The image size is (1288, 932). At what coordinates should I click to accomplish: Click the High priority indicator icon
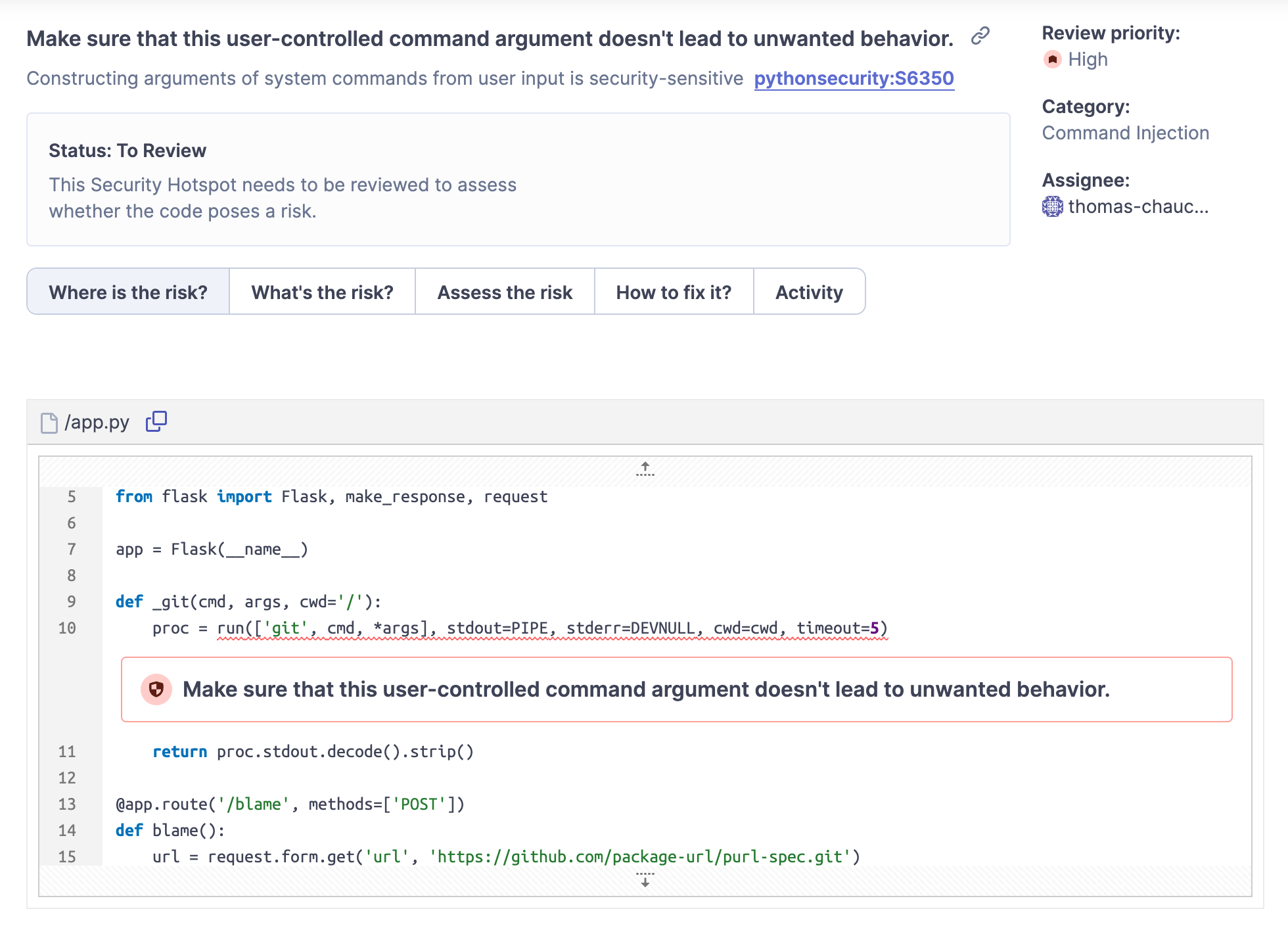[1052, 60]
